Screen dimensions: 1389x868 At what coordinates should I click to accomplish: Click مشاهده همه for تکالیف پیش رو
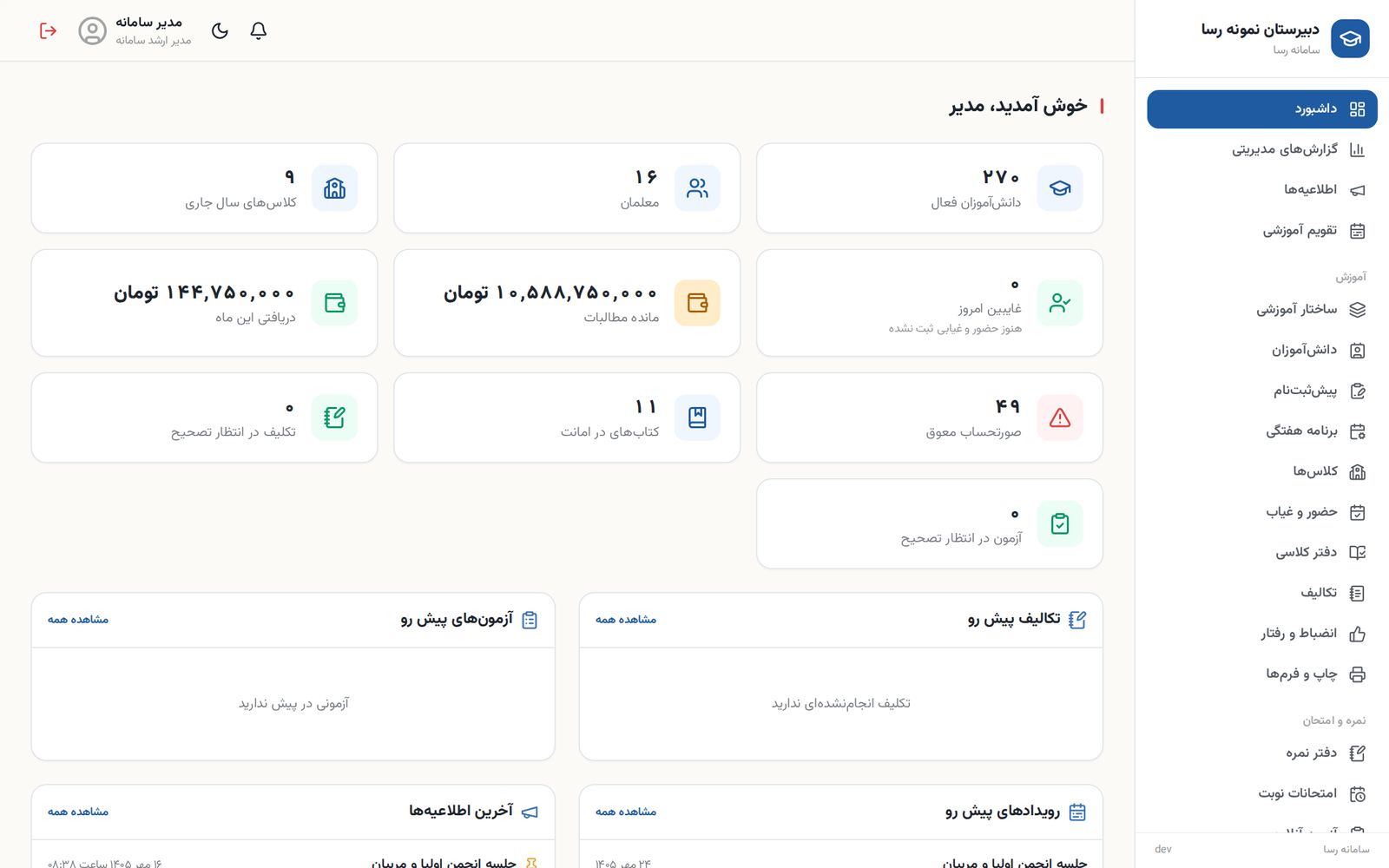click(626, 620)
